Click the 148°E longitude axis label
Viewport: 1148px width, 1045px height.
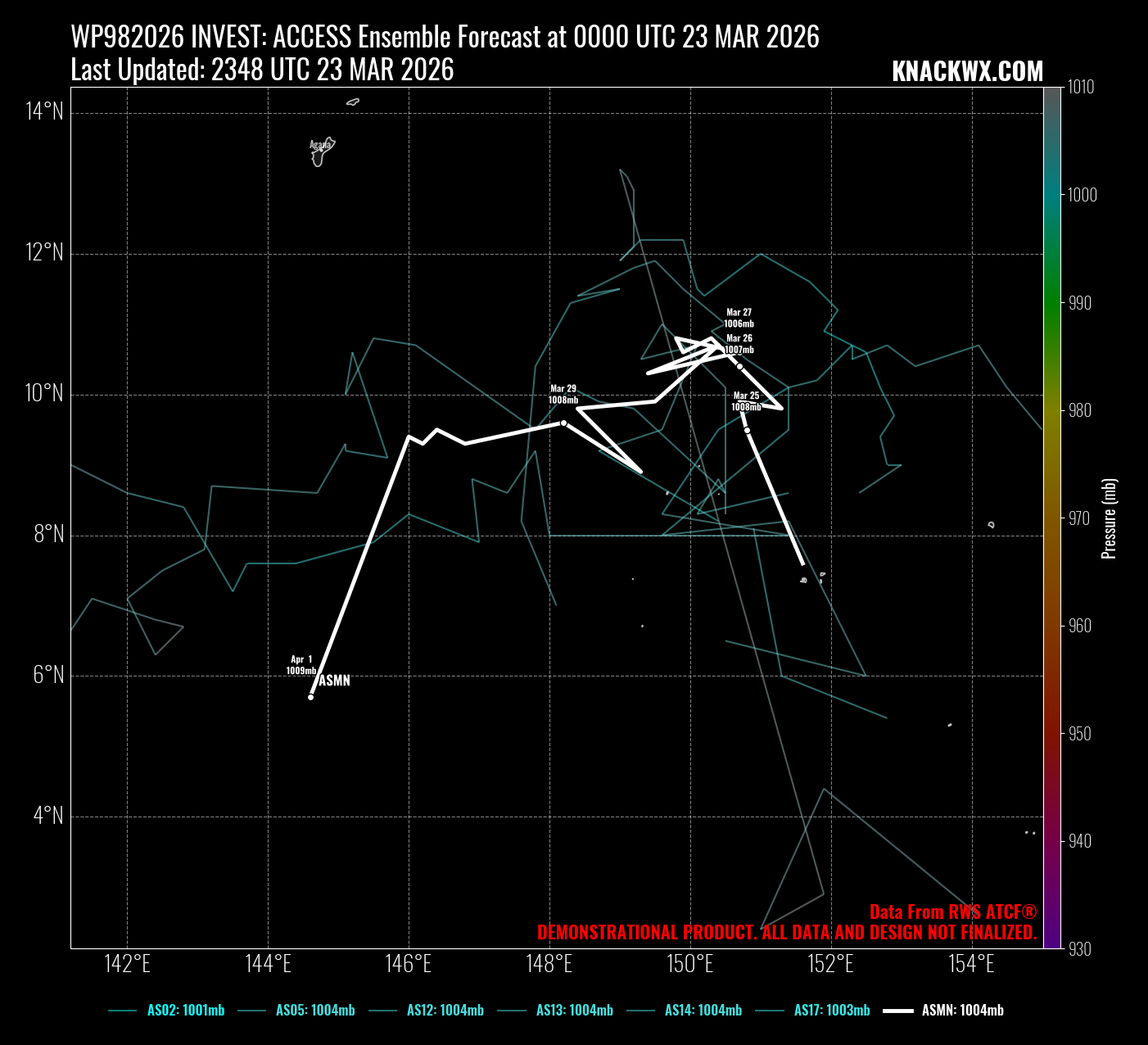[x=549, y=964]
